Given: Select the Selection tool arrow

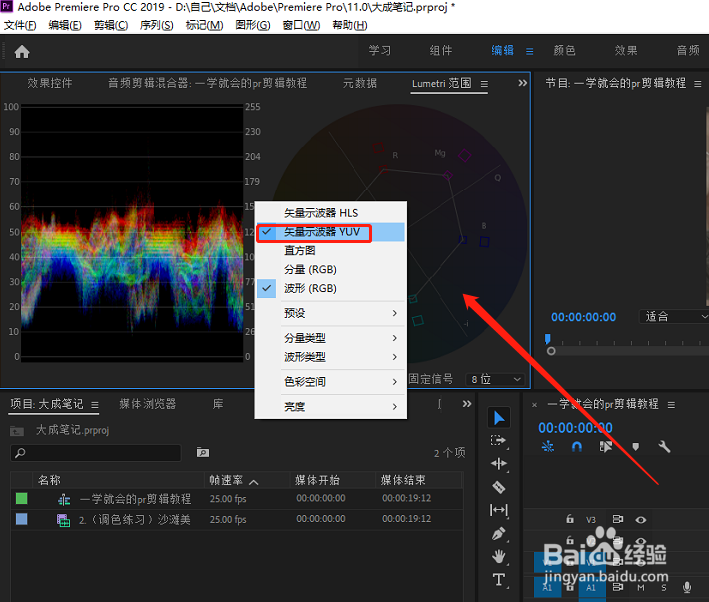Looking at the screenshot, I should [499, 418].
